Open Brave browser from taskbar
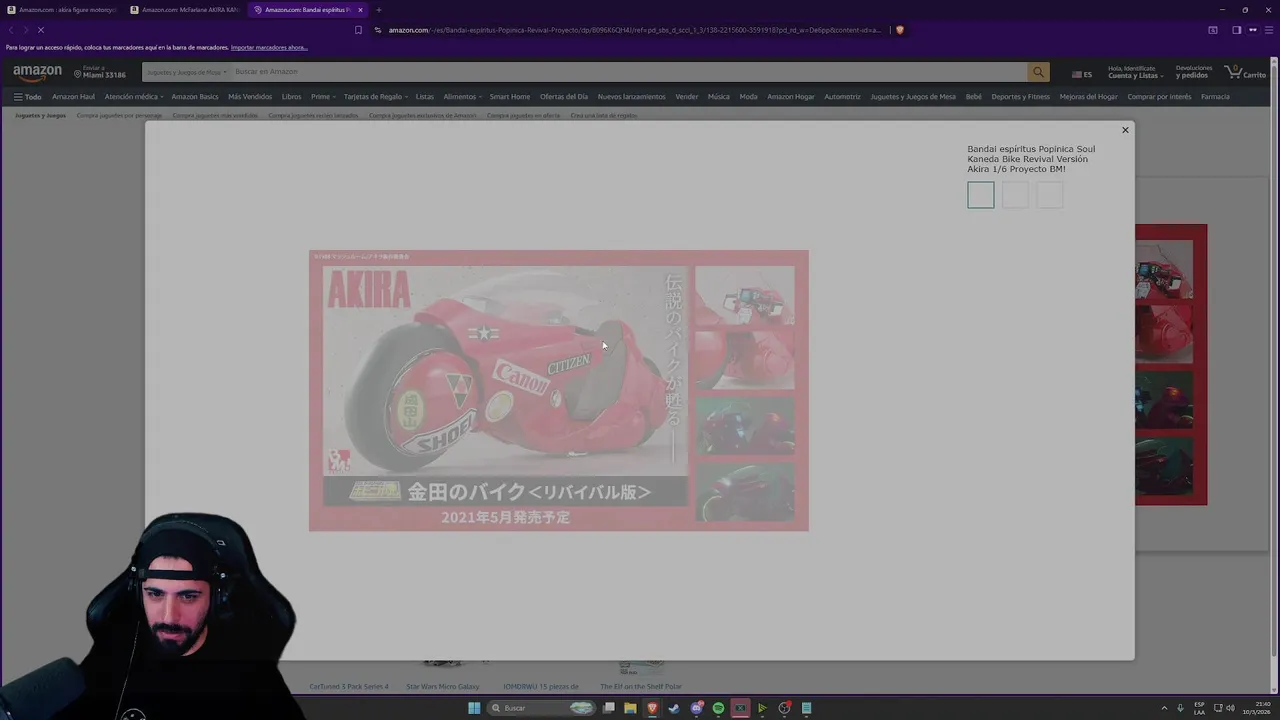Image resolution: width=1280 pixels, height=720 pixels. point(652,708)
